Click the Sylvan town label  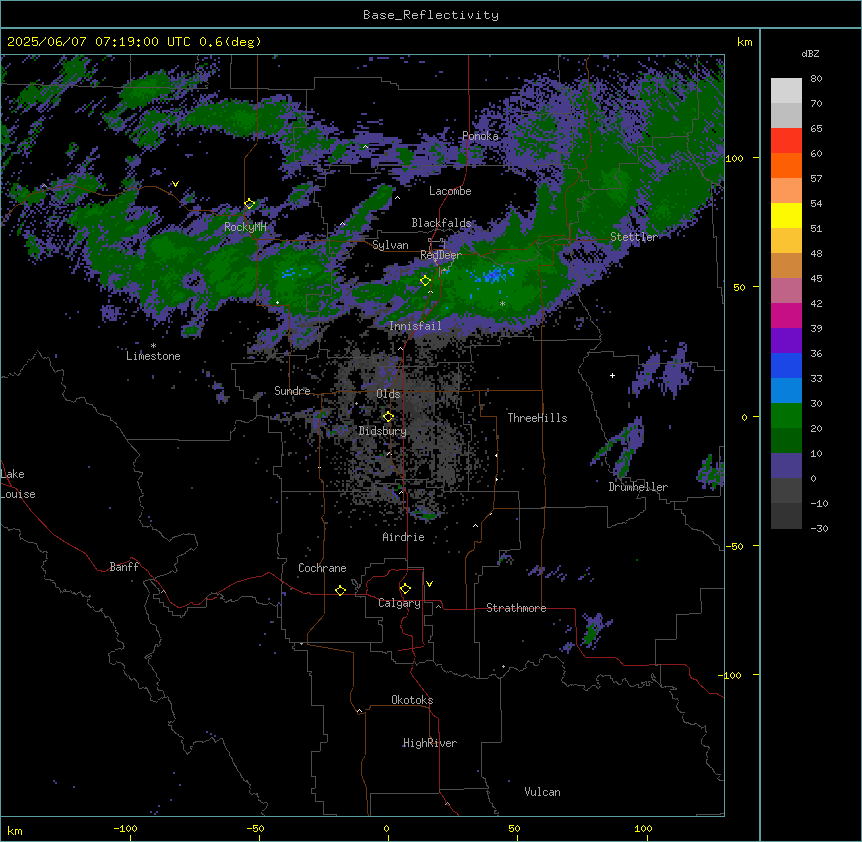[390, 245]
